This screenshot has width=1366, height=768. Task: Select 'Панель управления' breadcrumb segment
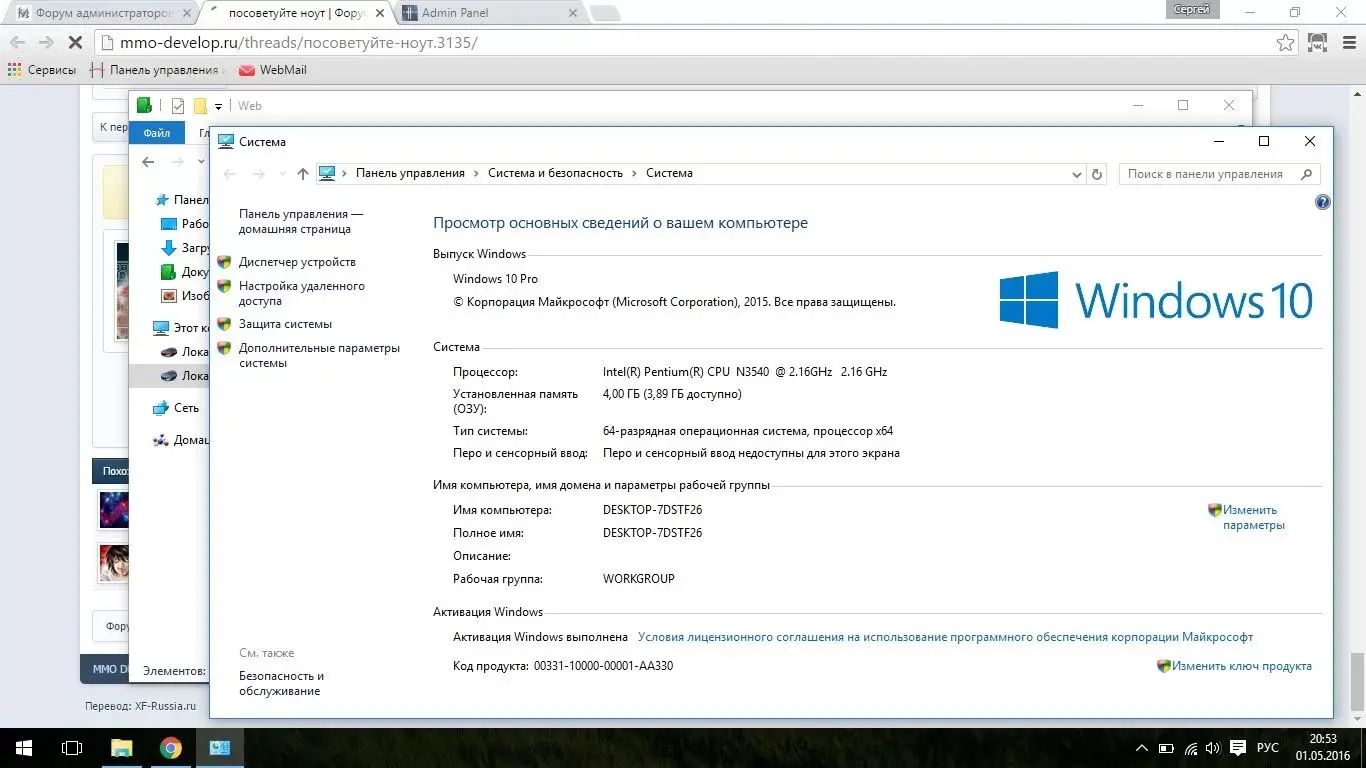click(410, 173)
